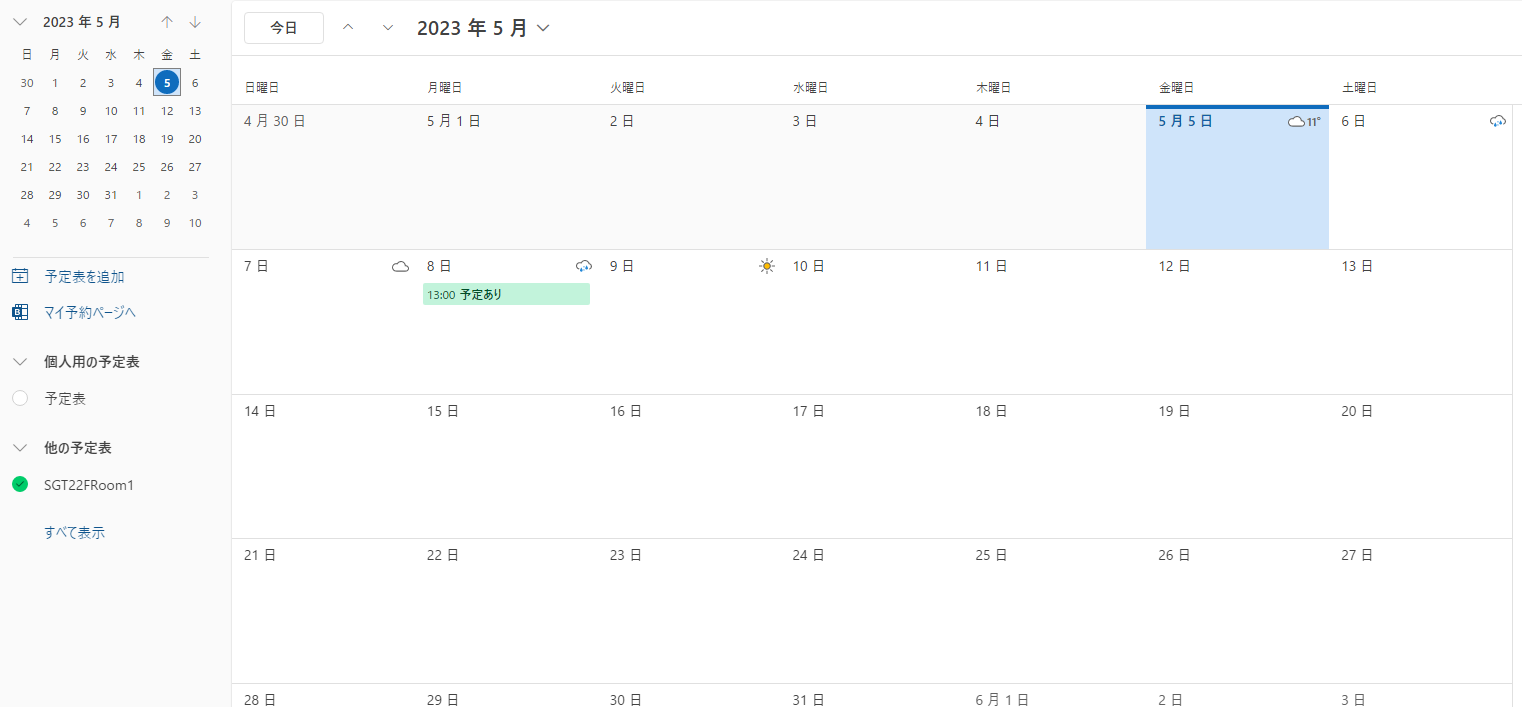Viewport: 1522px width, 707px height.
Task: Click the 予定表を追加 calendar-plus icon
Action: 20,276
